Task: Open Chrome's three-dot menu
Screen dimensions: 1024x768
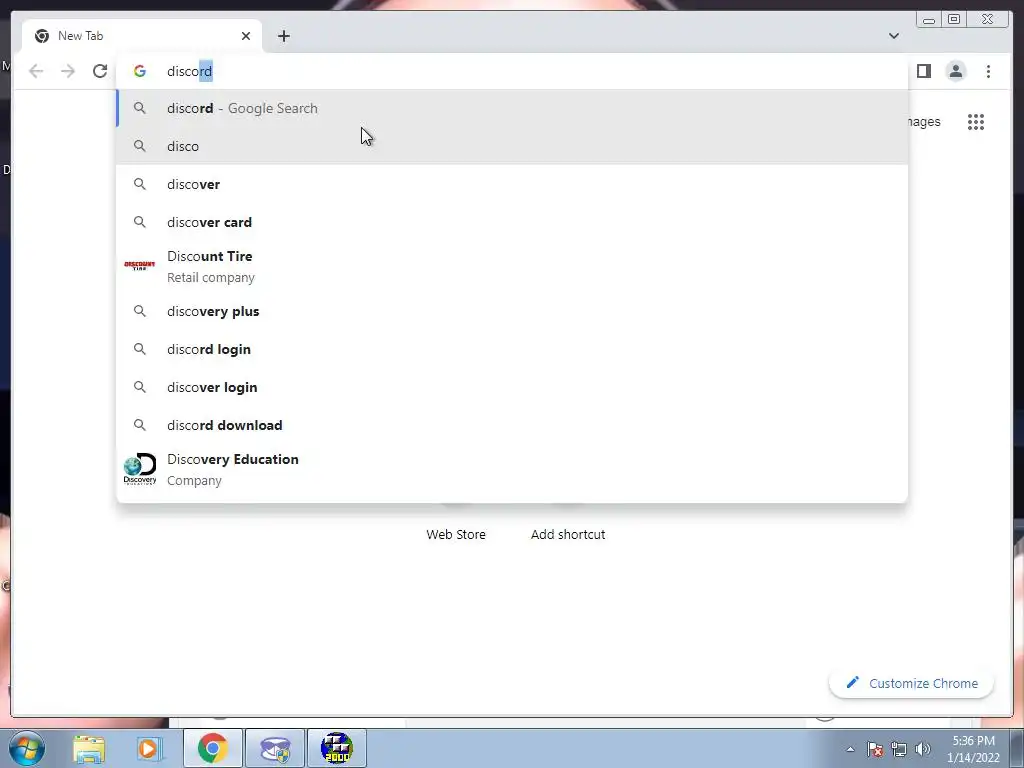Action: 988,71
